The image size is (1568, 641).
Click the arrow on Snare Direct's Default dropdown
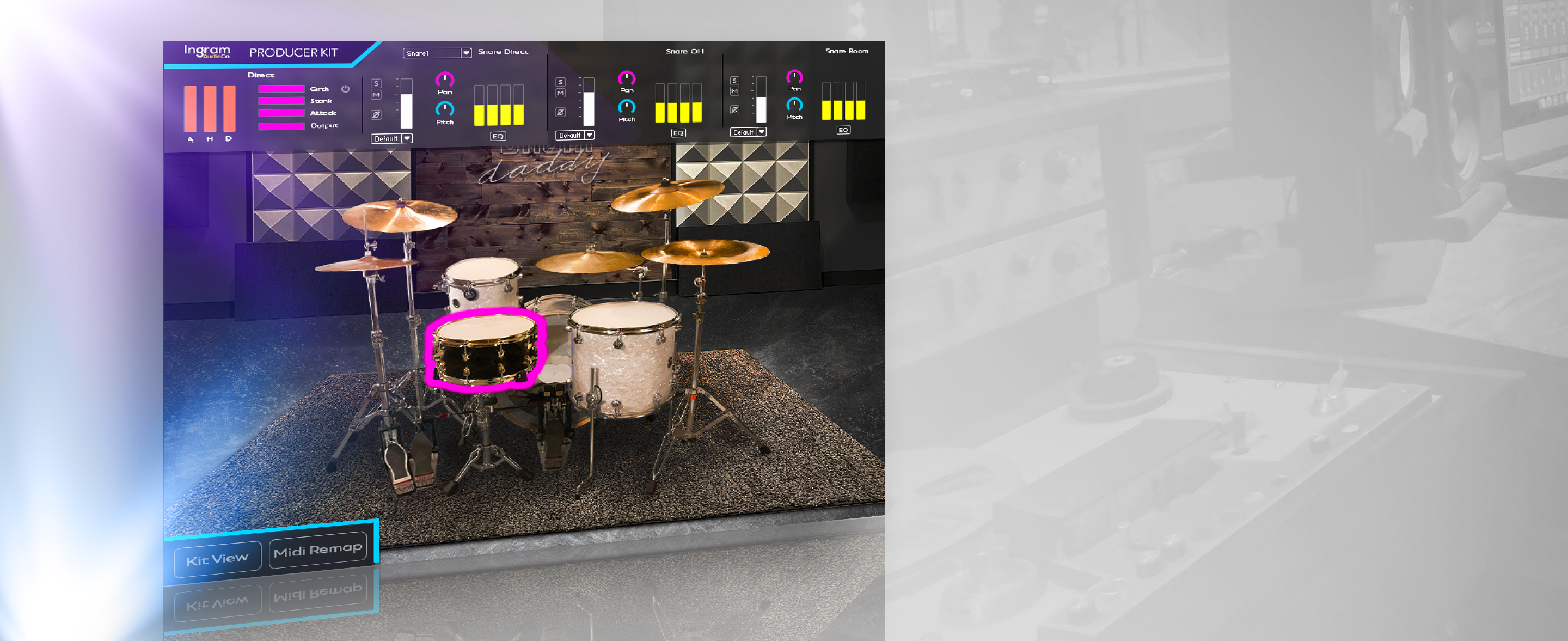point(407,139)
